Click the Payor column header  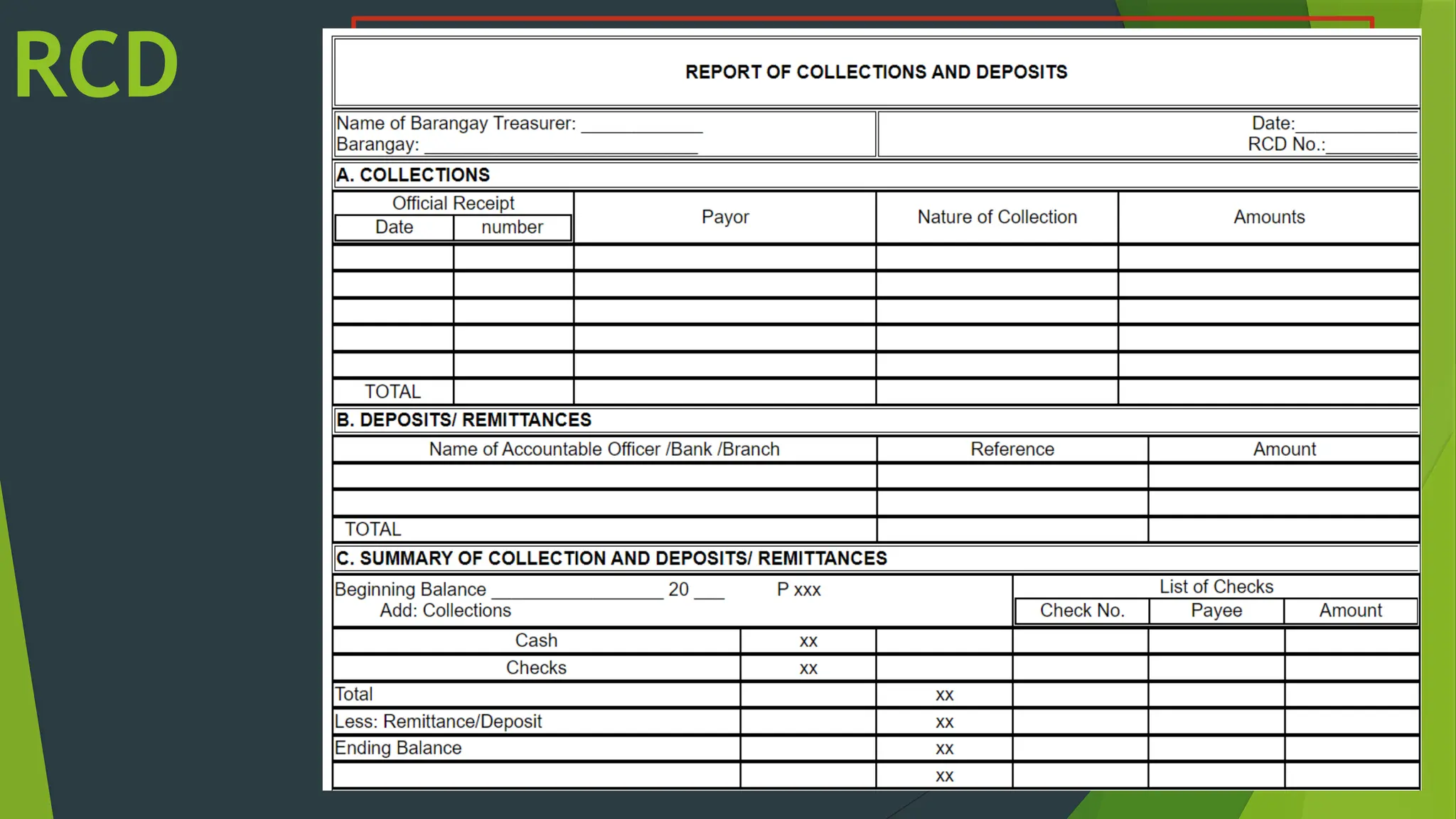[725, 218]
